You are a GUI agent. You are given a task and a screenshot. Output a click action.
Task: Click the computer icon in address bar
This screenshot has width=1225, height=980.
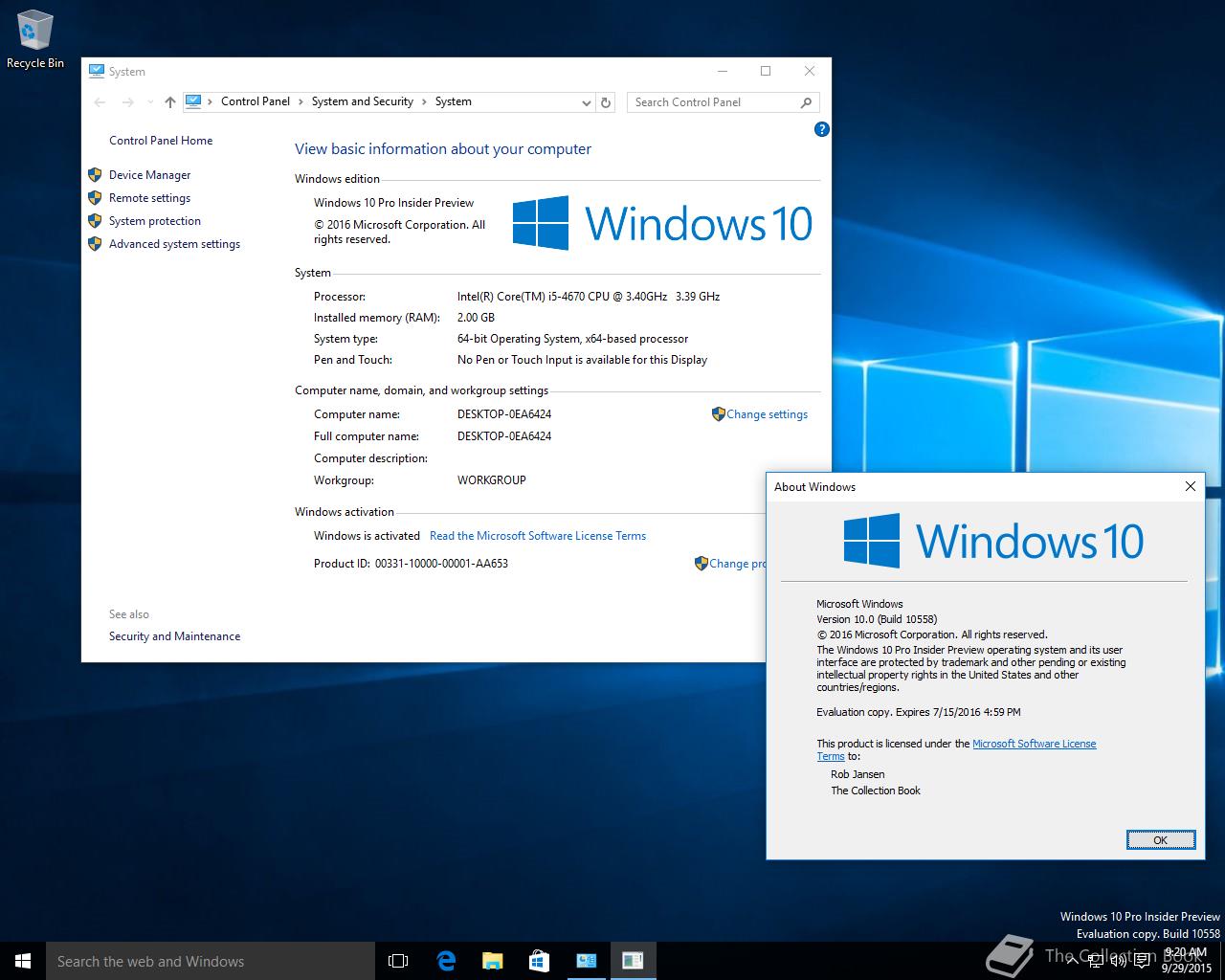(193, 101)
